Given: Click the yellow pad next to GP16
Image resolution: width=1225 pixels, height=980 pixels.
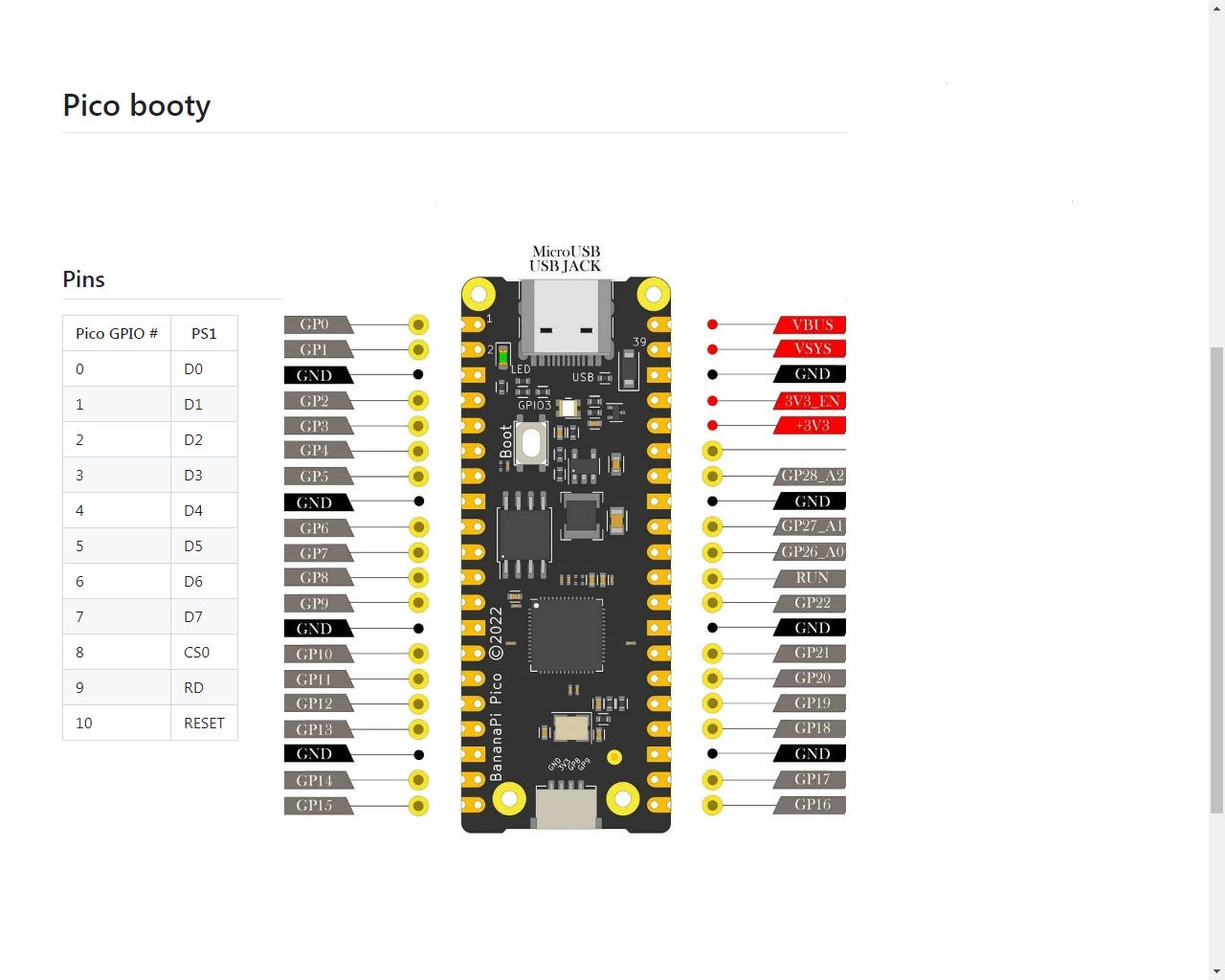Looking at the screenshot, I should click(712, 805).
